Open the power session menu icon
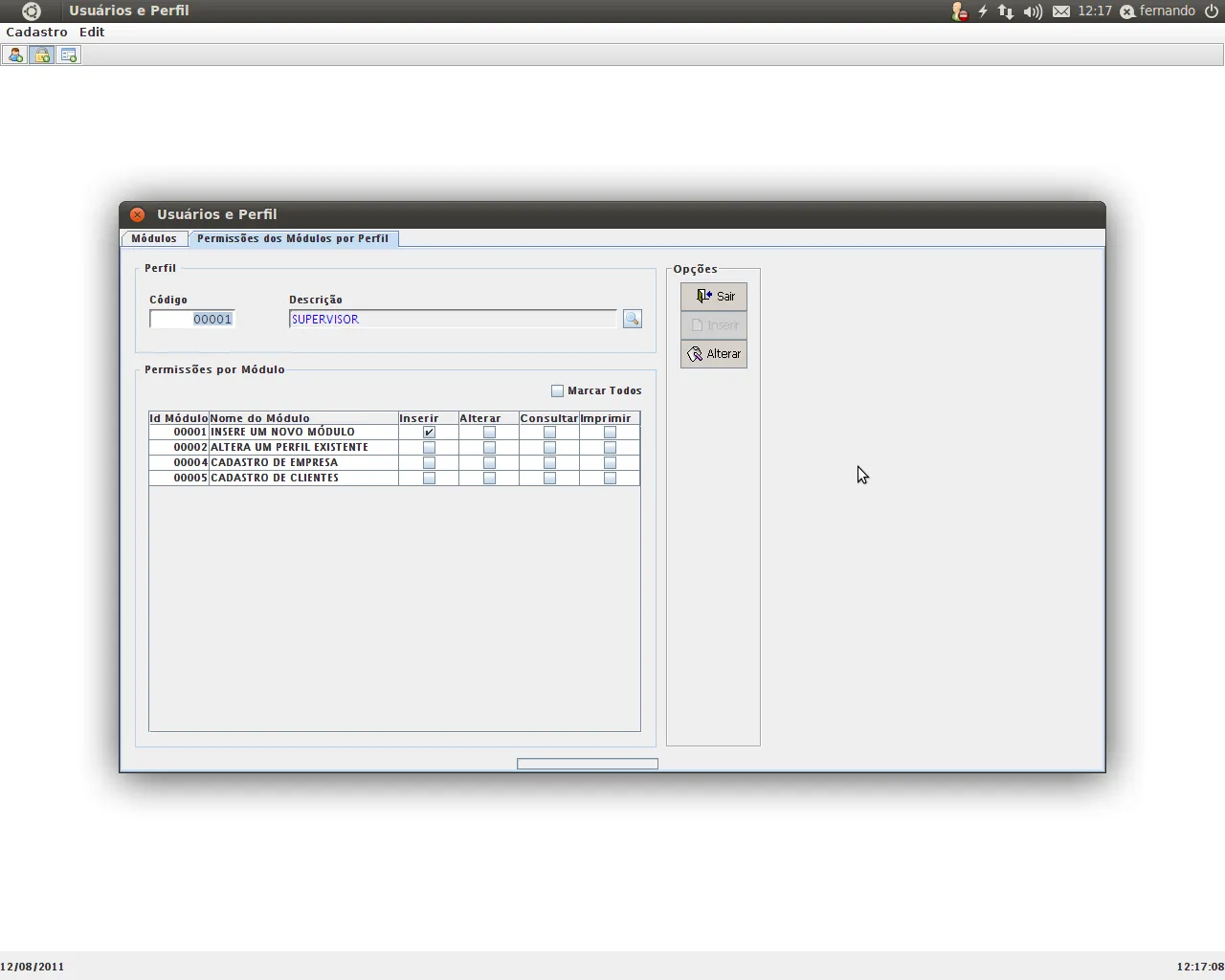Screen dimensions: 1225x980 click(1212, 11)
